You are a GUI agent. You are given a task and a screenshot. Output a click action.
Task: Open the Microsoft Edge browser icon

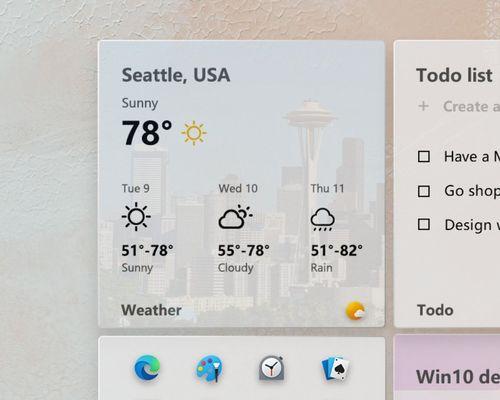[147, 368]
